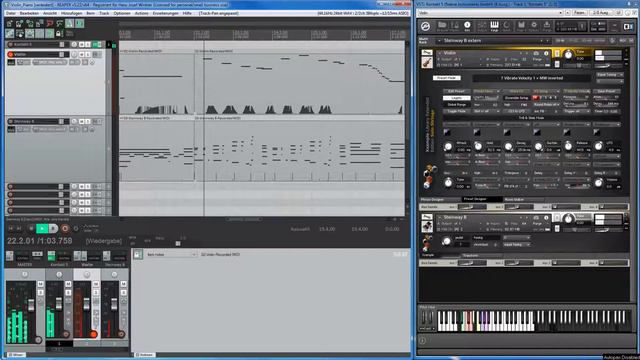
Task: Switch to Phrase Designer tab
Action: 432,199
